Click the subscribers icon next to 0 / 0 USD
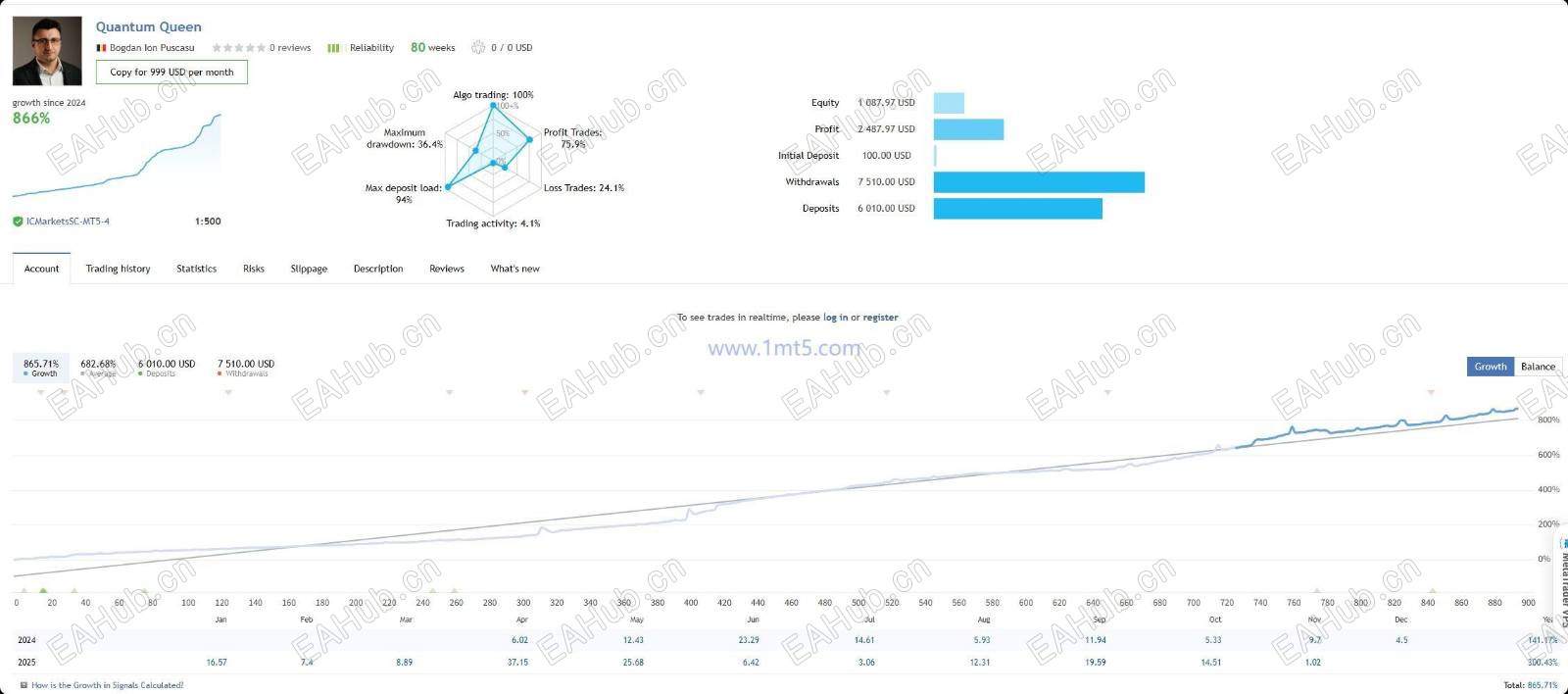The height and width of the screenshot is (694, 1568). click(478, 47)
